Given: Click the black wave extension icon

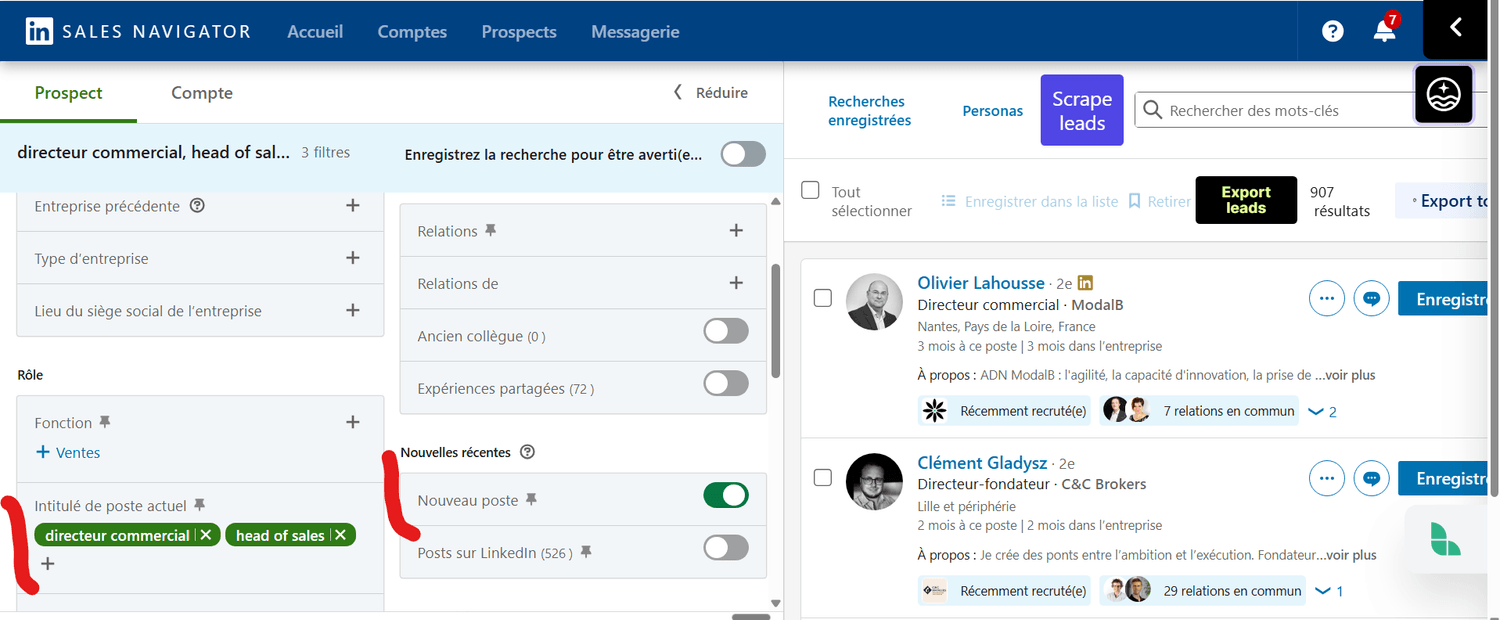Looking at the screenshot, I should click(x=1444, y=95).
